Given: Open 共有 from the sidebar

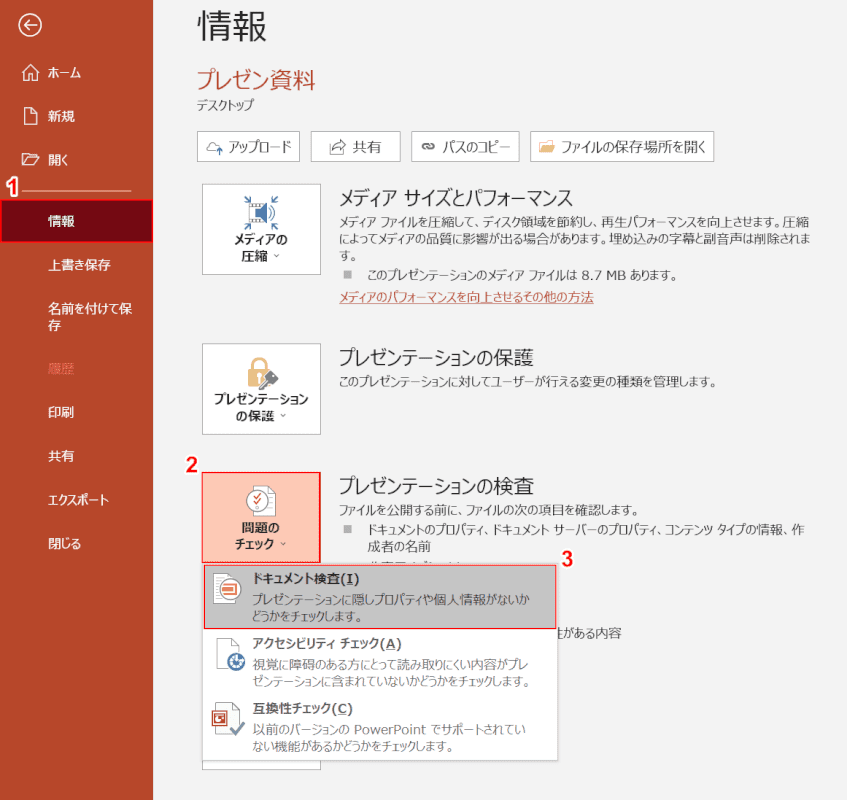Looking at the screenshot, I should tap(76, 456).
